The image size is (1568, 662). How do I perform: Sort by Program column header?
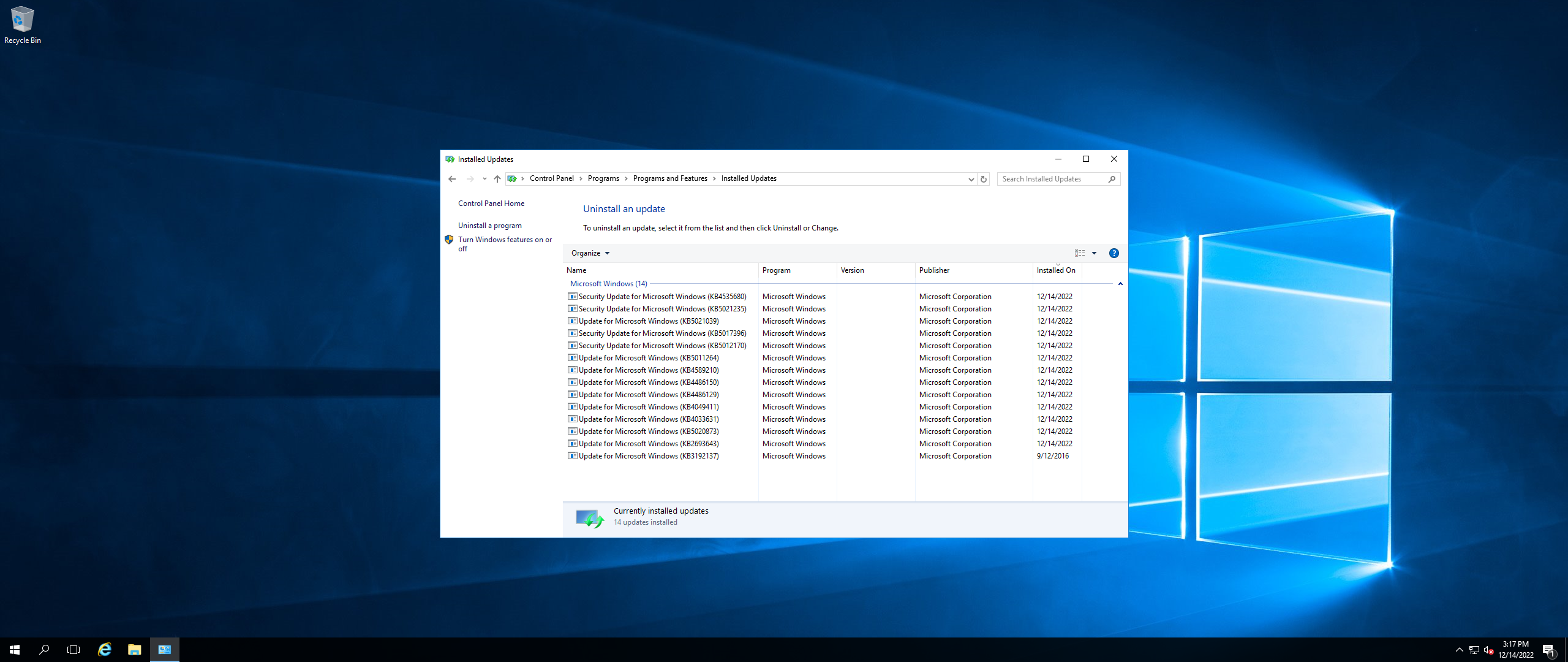click(x=797, y=270)
